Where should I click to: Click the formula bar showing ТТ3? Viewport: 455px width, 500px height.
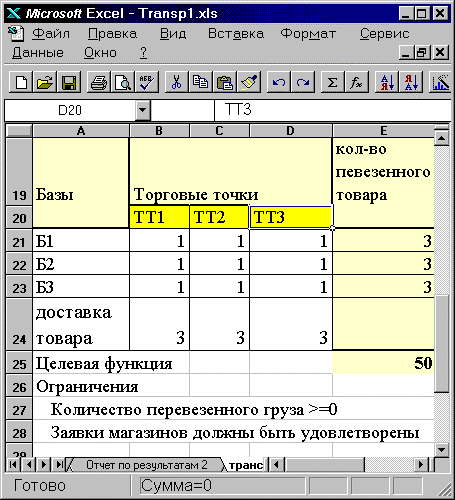pyautogui.click(x=332, y=110)
